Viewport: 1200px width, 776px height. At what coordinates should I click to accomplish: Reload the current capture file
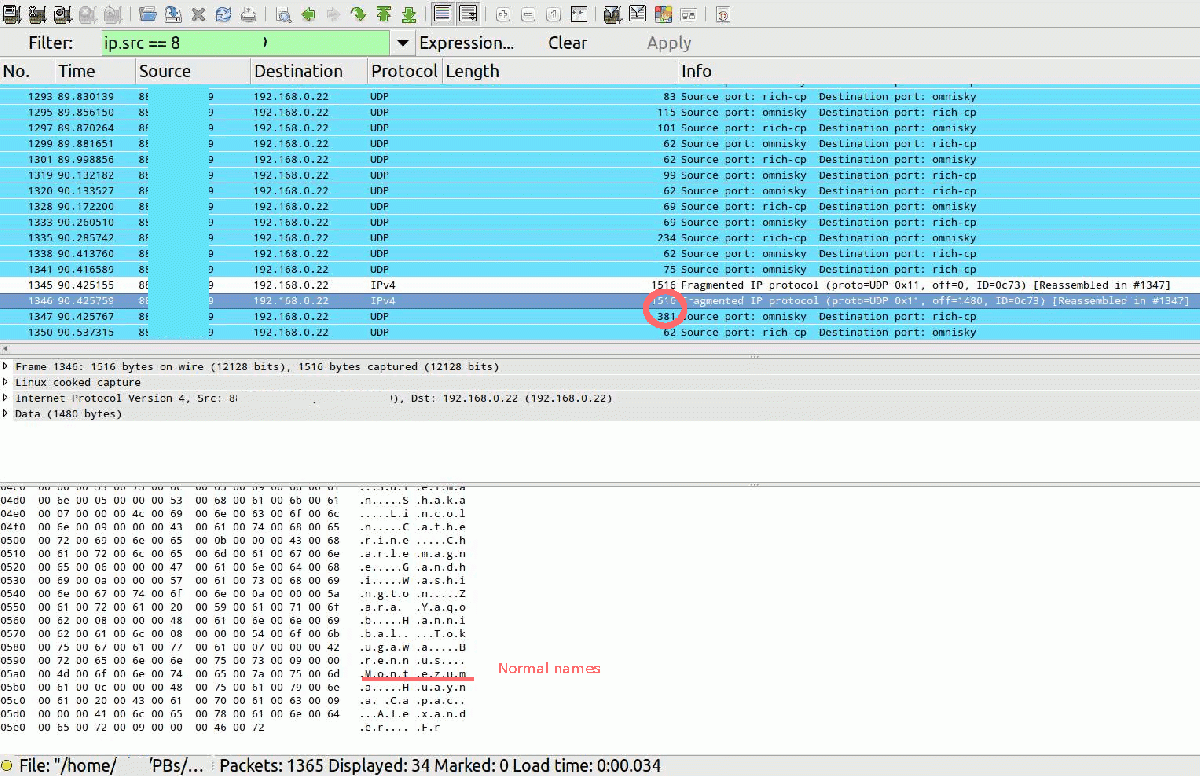pos(223,14)
